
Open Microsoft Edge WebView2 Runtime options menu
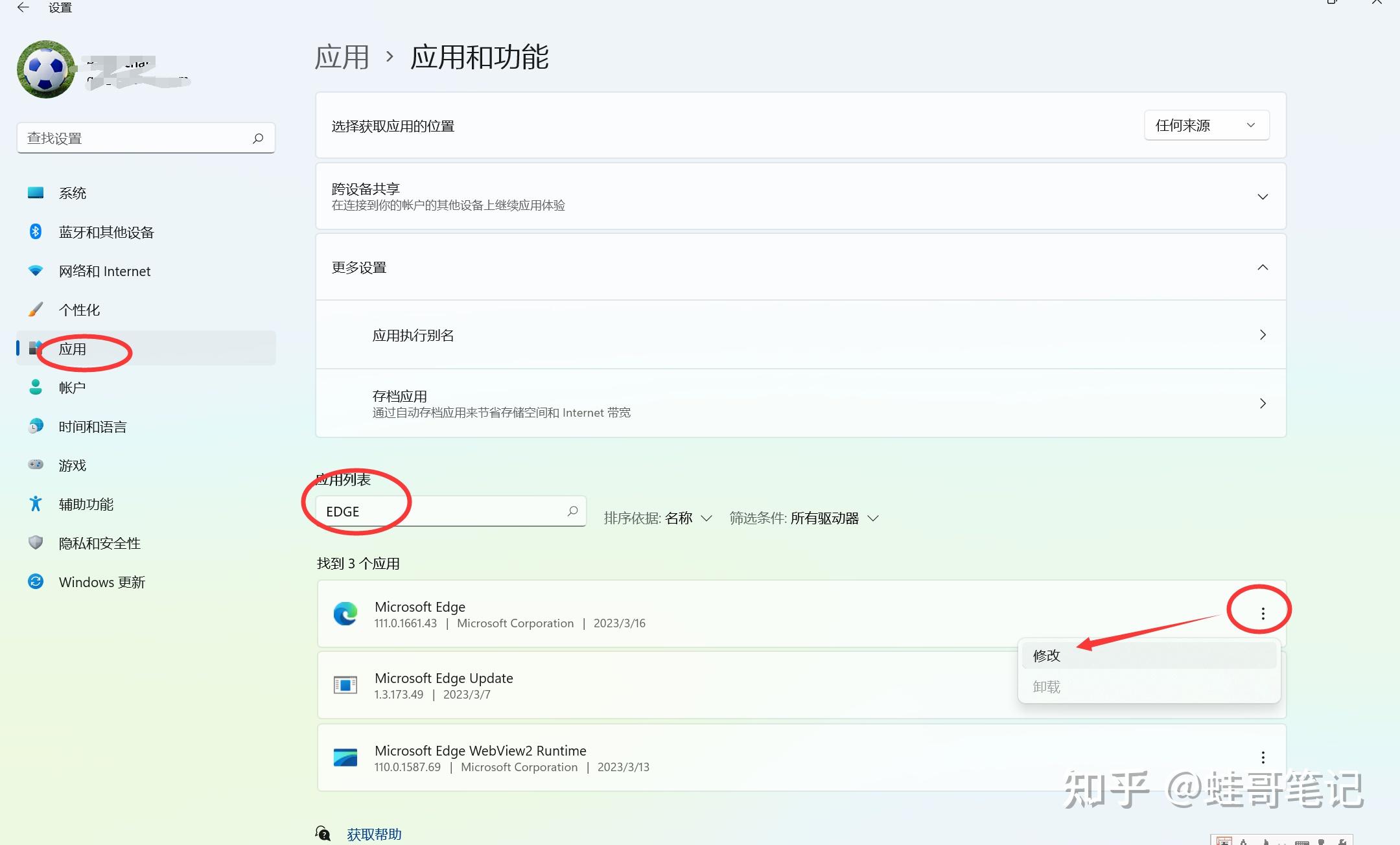coord(1262,756)
